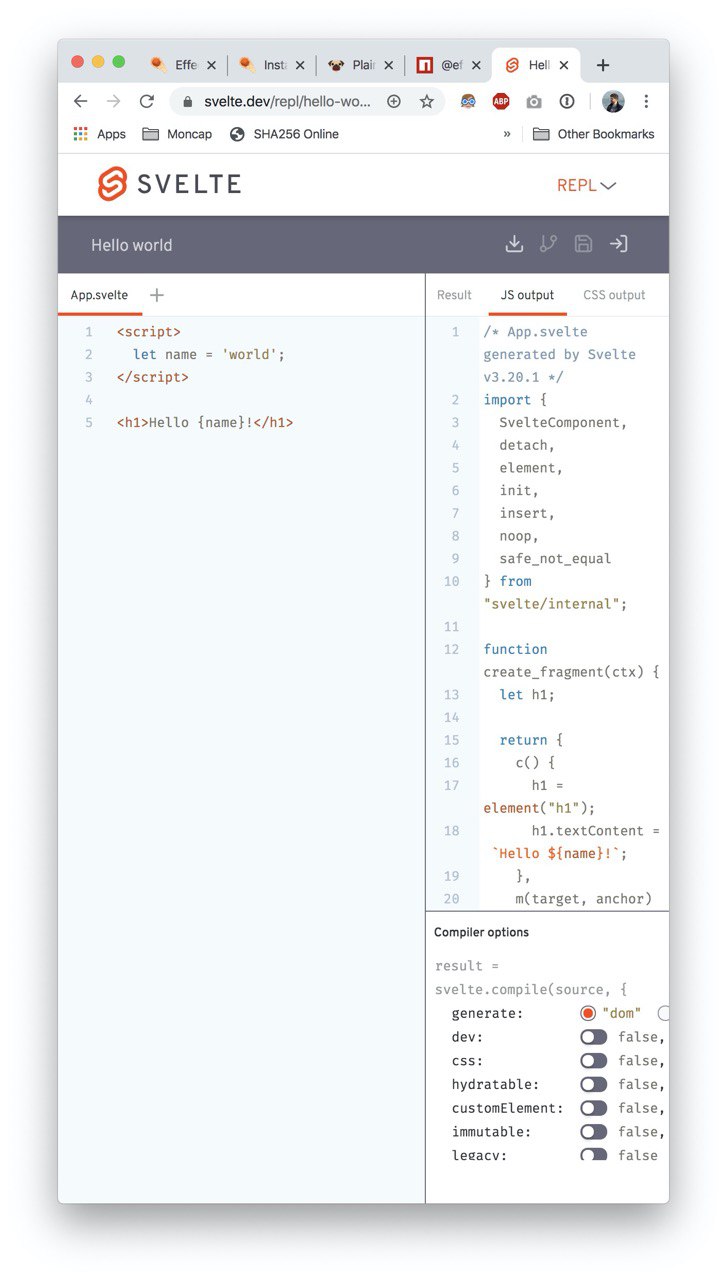
Task: Go back with browser back arrow
Action: click(81, 101)
